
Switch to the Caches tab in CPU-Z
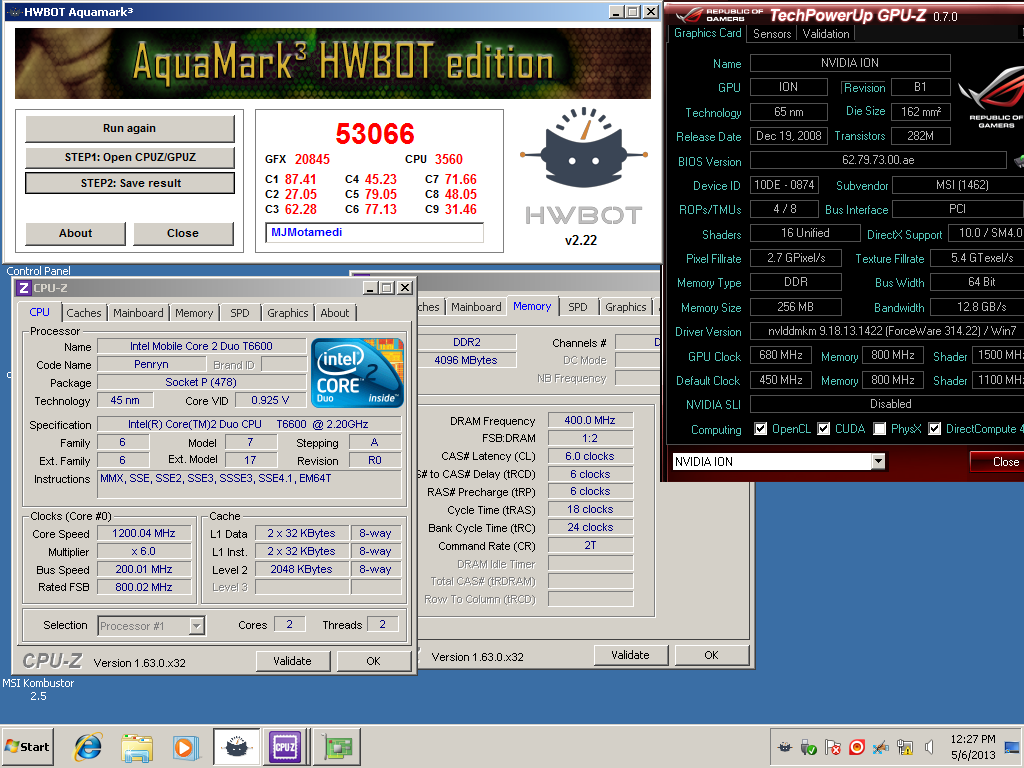click(84, 313)
